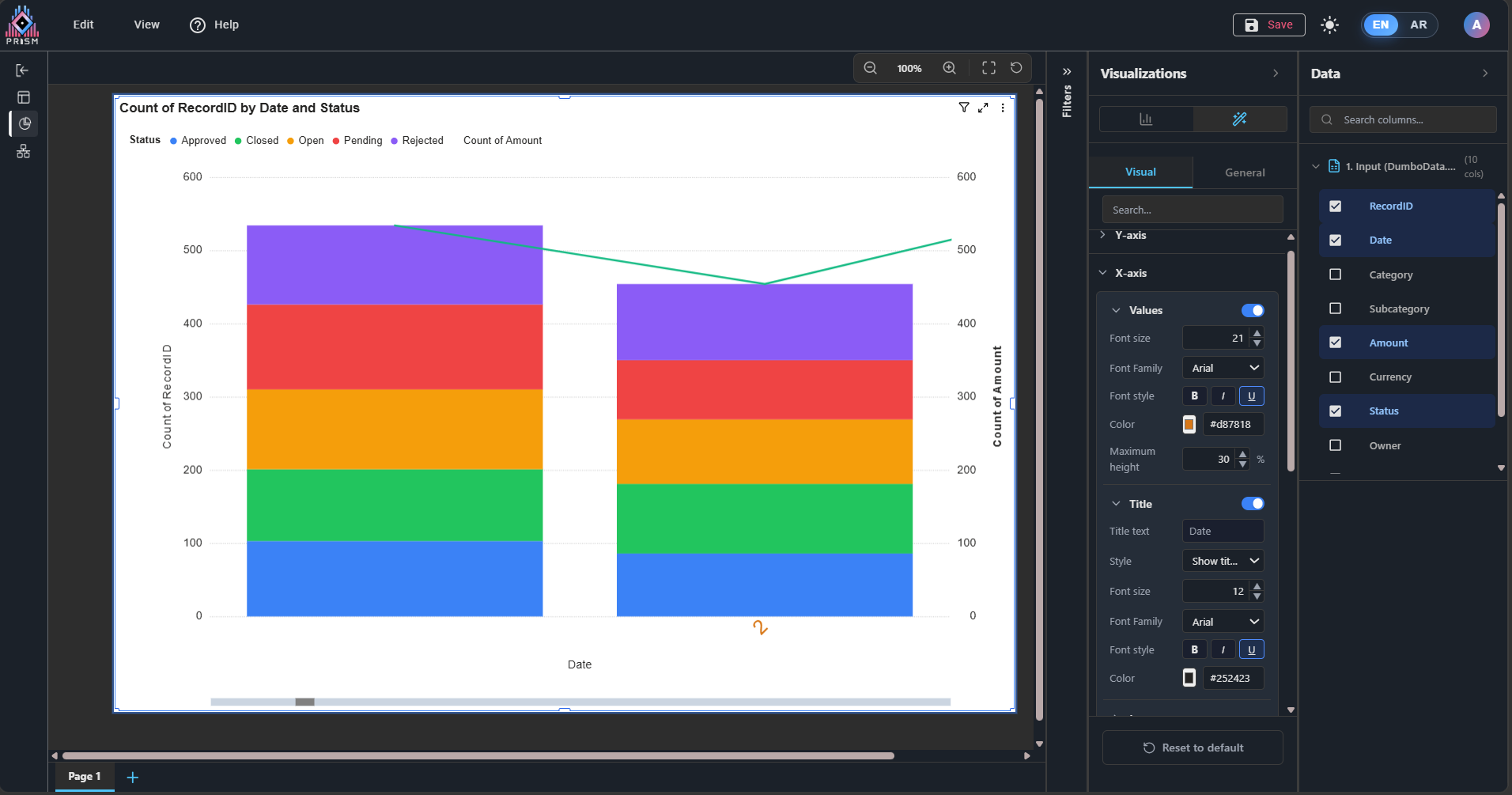This screenshot has width=1512, height=795.
Task: Expand the chart with the expand arrows icon
Action: pos(983,108)
